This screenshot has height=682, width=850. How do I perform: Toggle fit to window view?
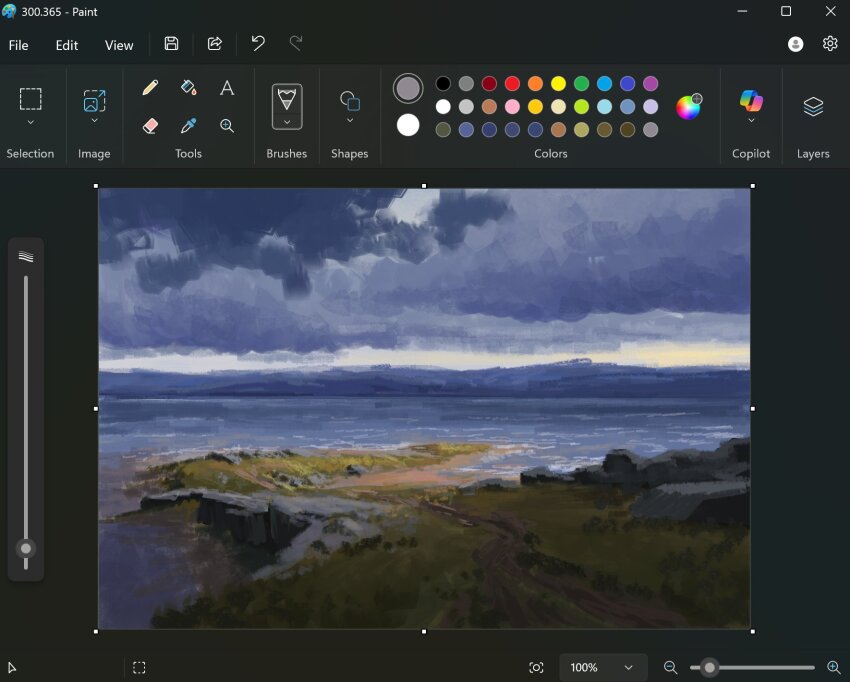pyautogui.click(x=536, y=668)
